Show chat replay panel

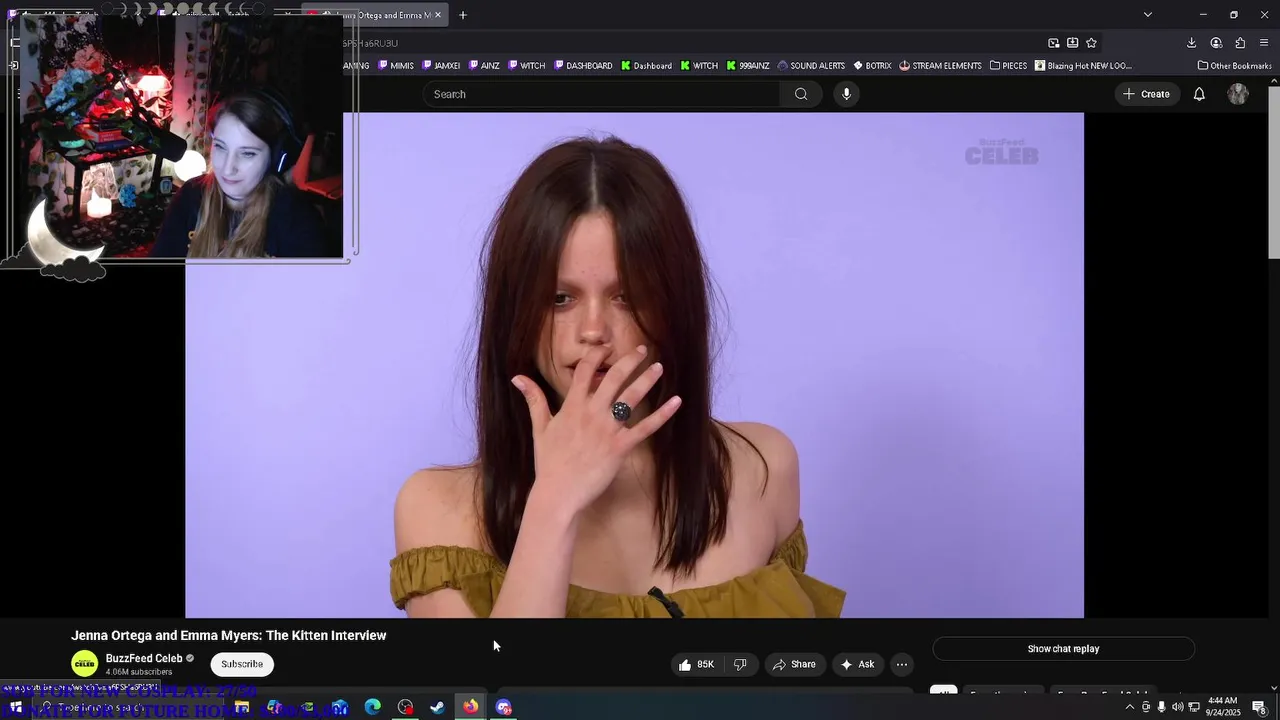[x=1063, y=649]
